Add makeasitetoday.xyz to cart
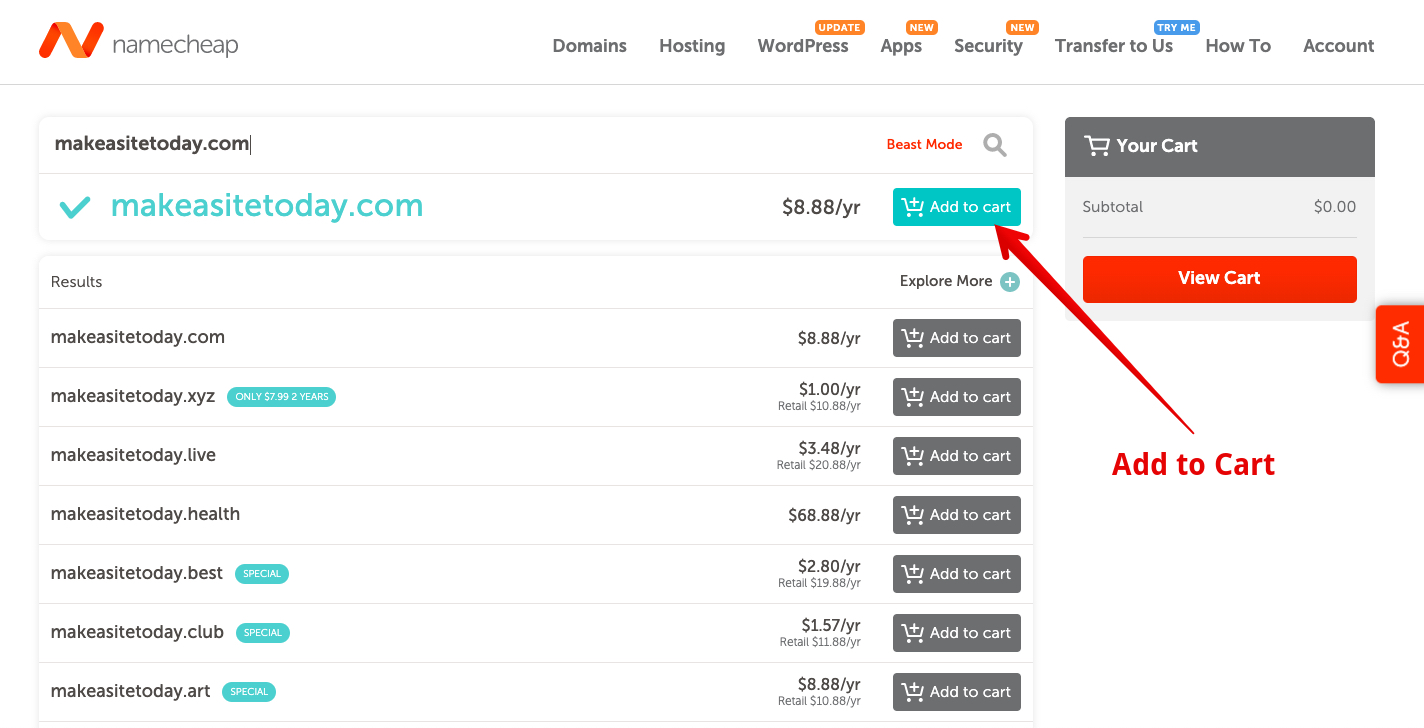This screenshot has width=1424, height=728. (x=957, y=397)
